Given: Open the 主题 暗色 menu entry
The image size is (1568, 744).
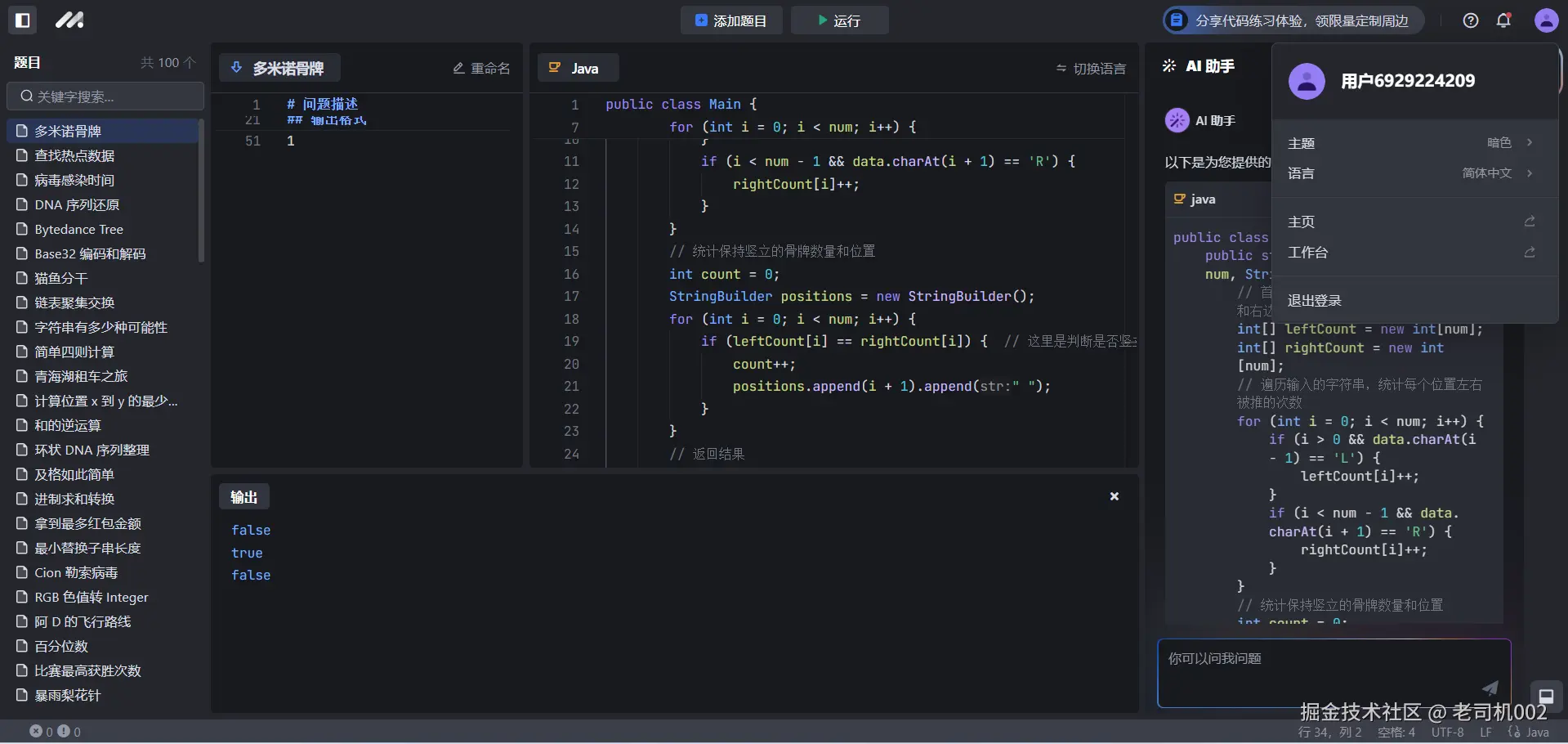Looking at the screenshot, I should (1415, 143).
